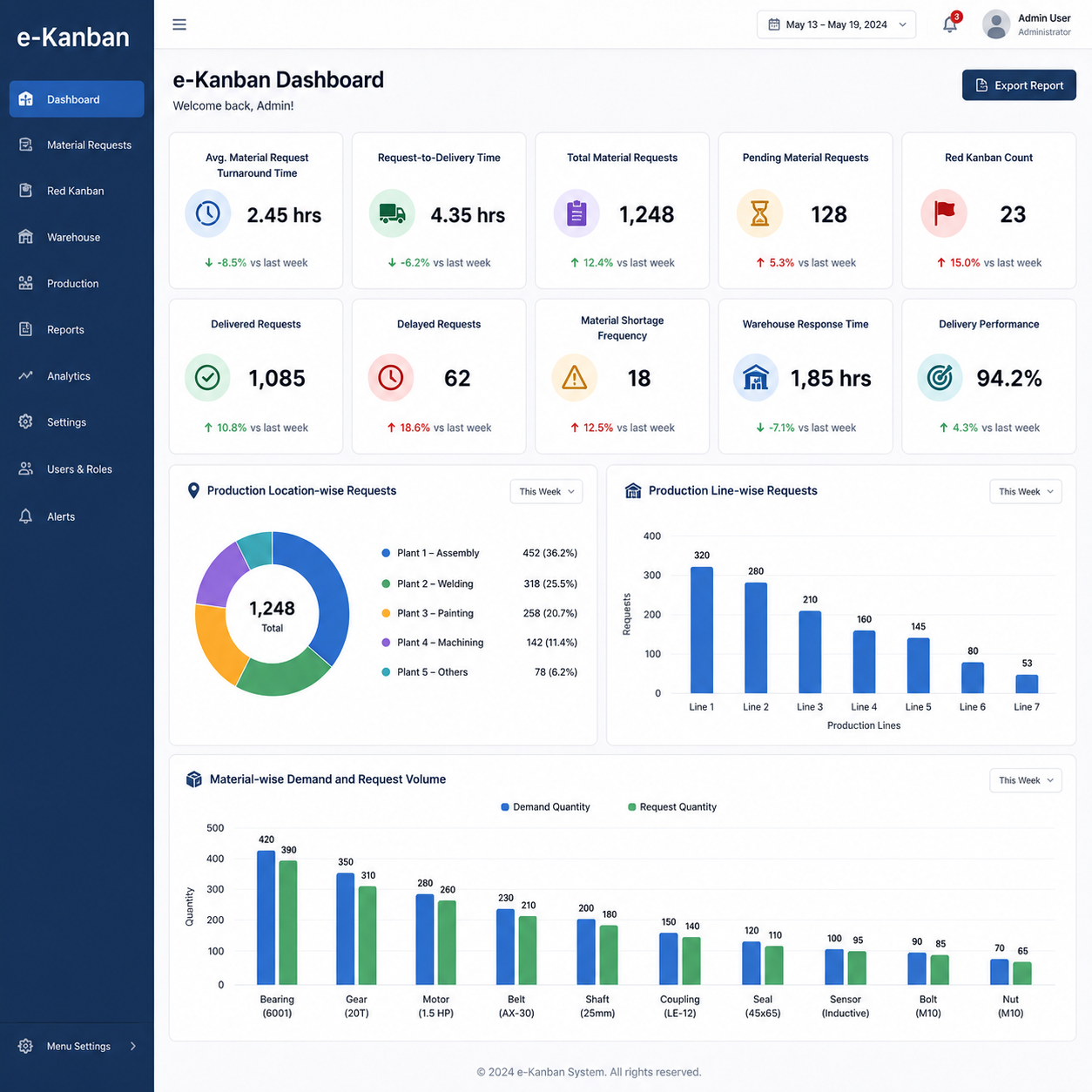Click the hourglass Pending Requests icon

pyautogui.click(x=759, y=213)
